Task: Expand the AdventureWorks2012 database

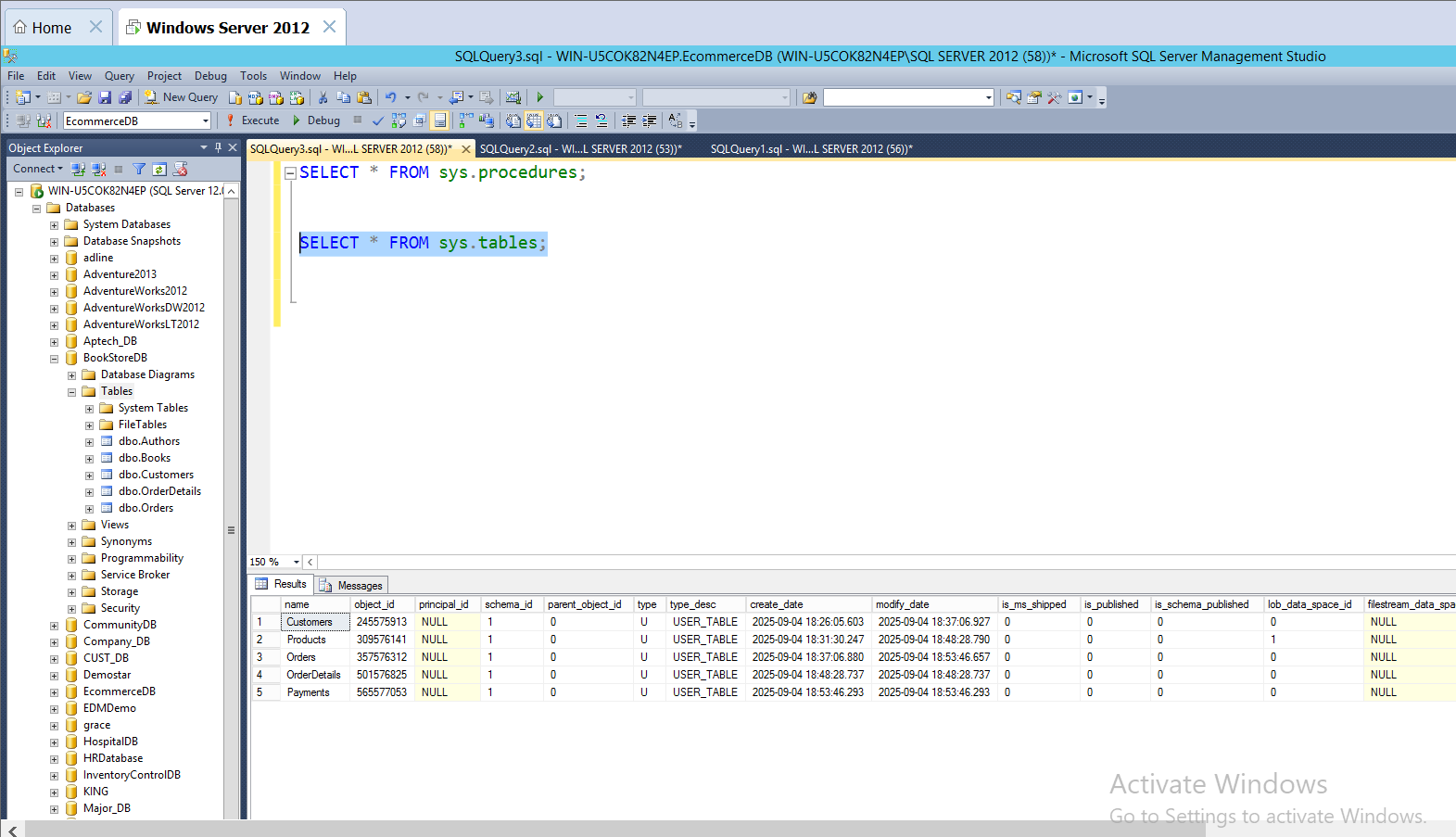Action: tap(54, 292)
